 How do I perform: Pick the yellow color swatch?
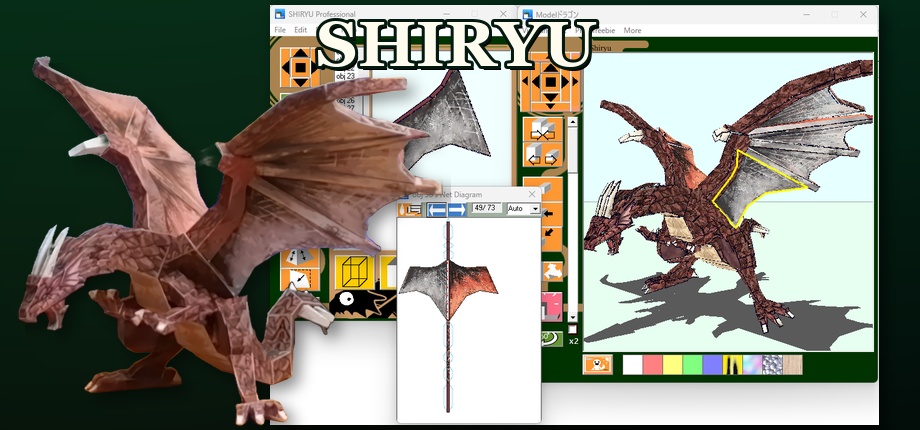[x=672, y=364]
